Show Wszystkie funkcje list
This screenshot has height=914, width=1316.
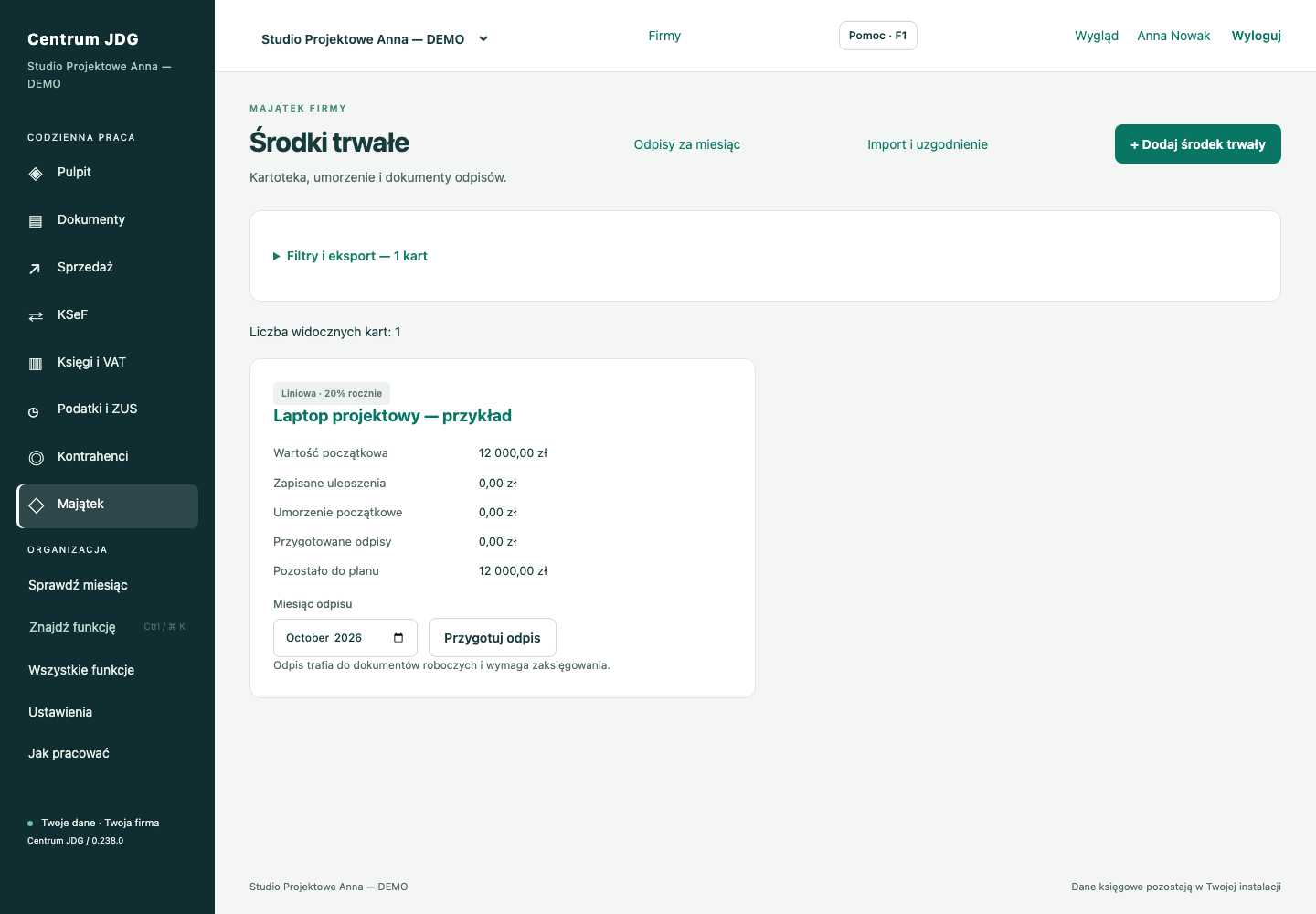point(108,670)
